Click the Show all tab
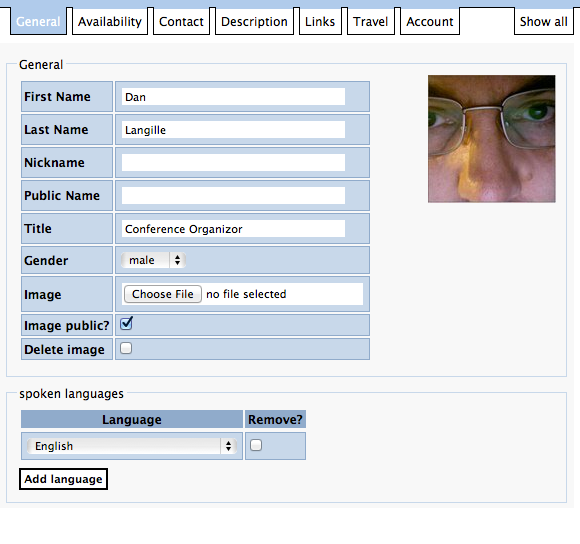The image size is (580, 544). point(543,21)
